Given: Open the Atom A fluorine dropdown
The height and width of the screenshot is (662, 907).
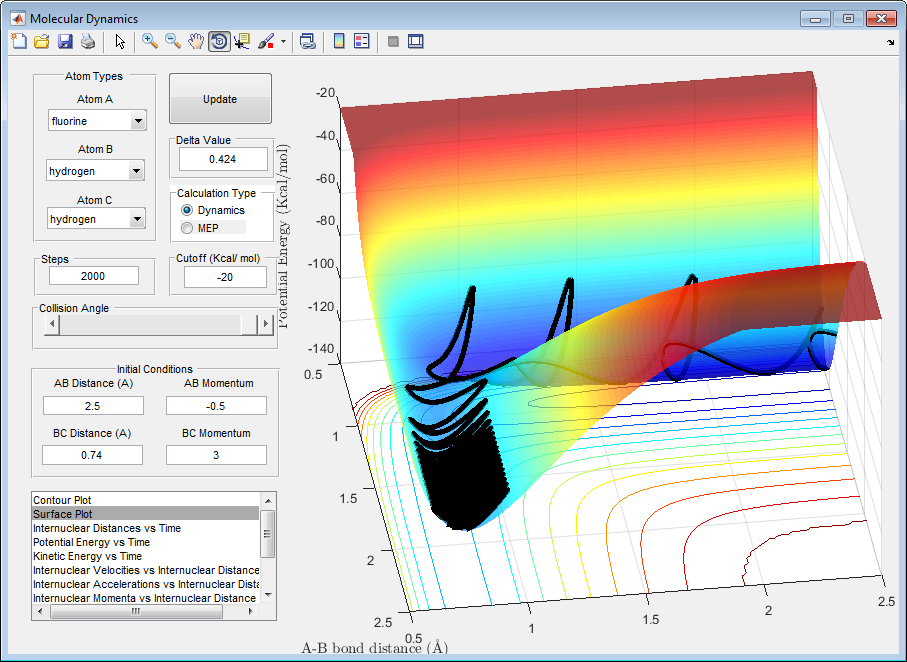Looking at the screenshot, I should coord(138,121).
